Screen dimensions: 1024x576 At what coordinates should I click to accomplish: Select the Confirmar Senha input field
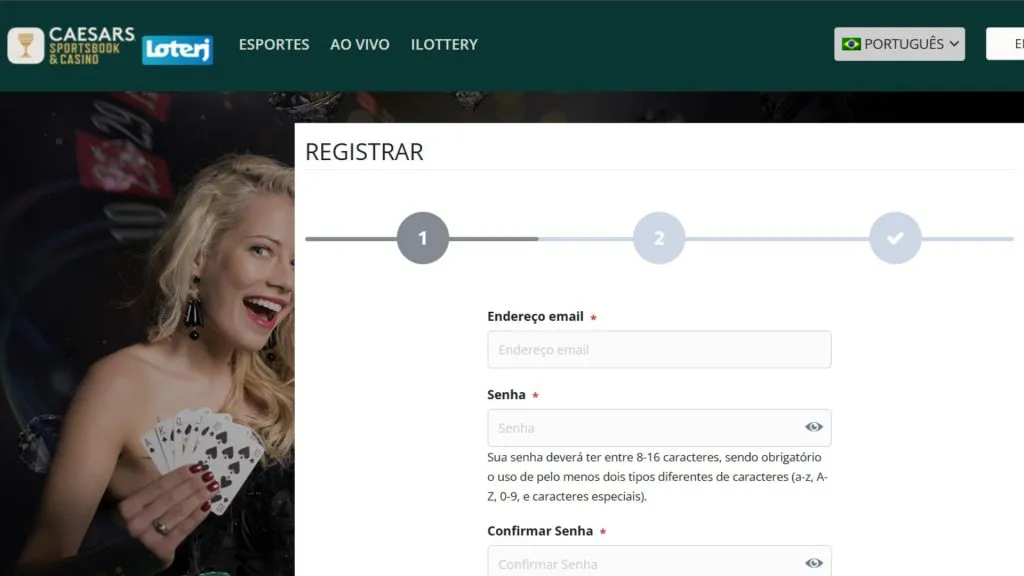coord(645,563)
